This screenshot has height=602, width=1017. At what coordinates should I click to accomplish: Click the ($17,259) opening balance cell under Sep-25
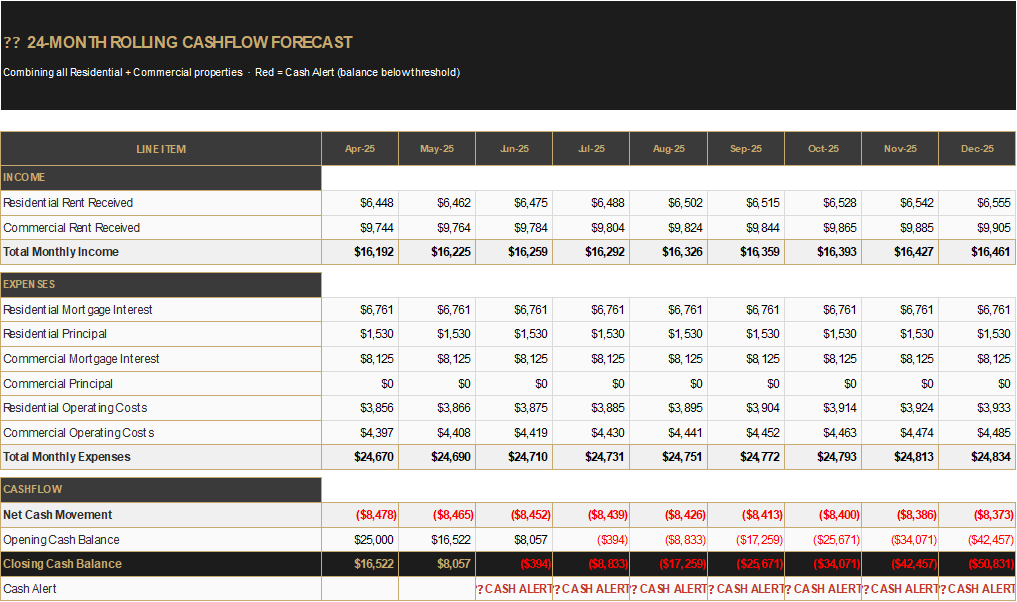pos(746,540)
